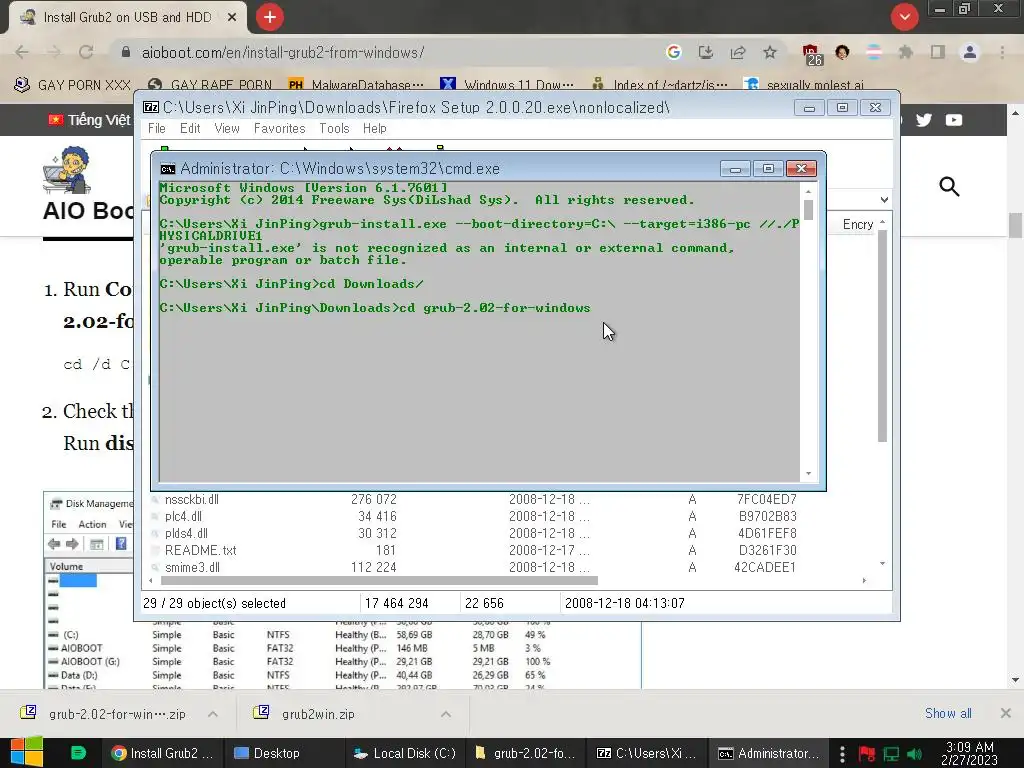This screenshot has height=768, width=1024.
Task: Open 7-Zip View menu
Action: pyautogui.click(x=227, y=129)
